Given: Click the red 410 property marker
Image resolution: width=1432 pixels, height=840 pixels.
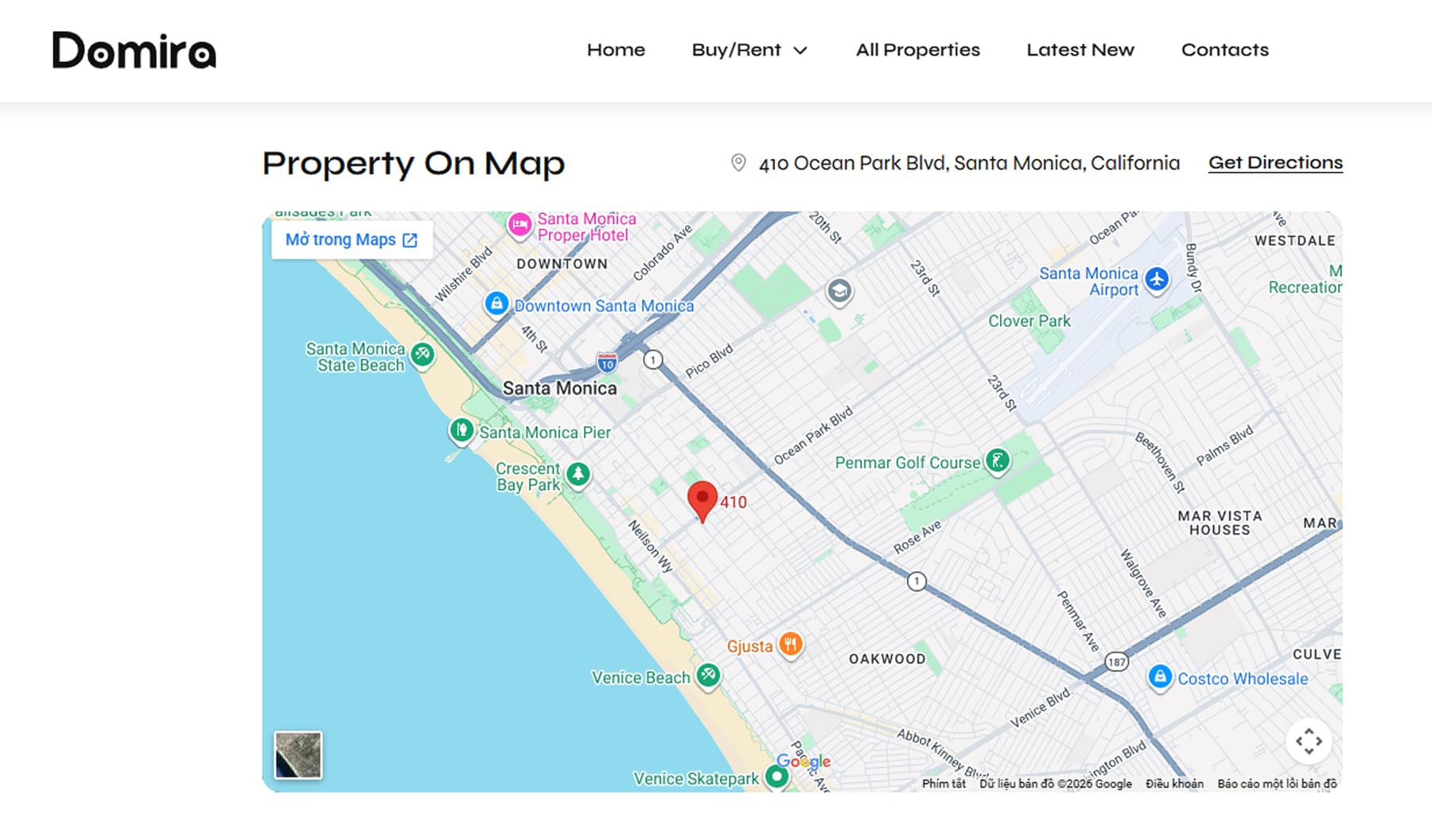Looking at the screenshot, I should (x=702, y=501).
